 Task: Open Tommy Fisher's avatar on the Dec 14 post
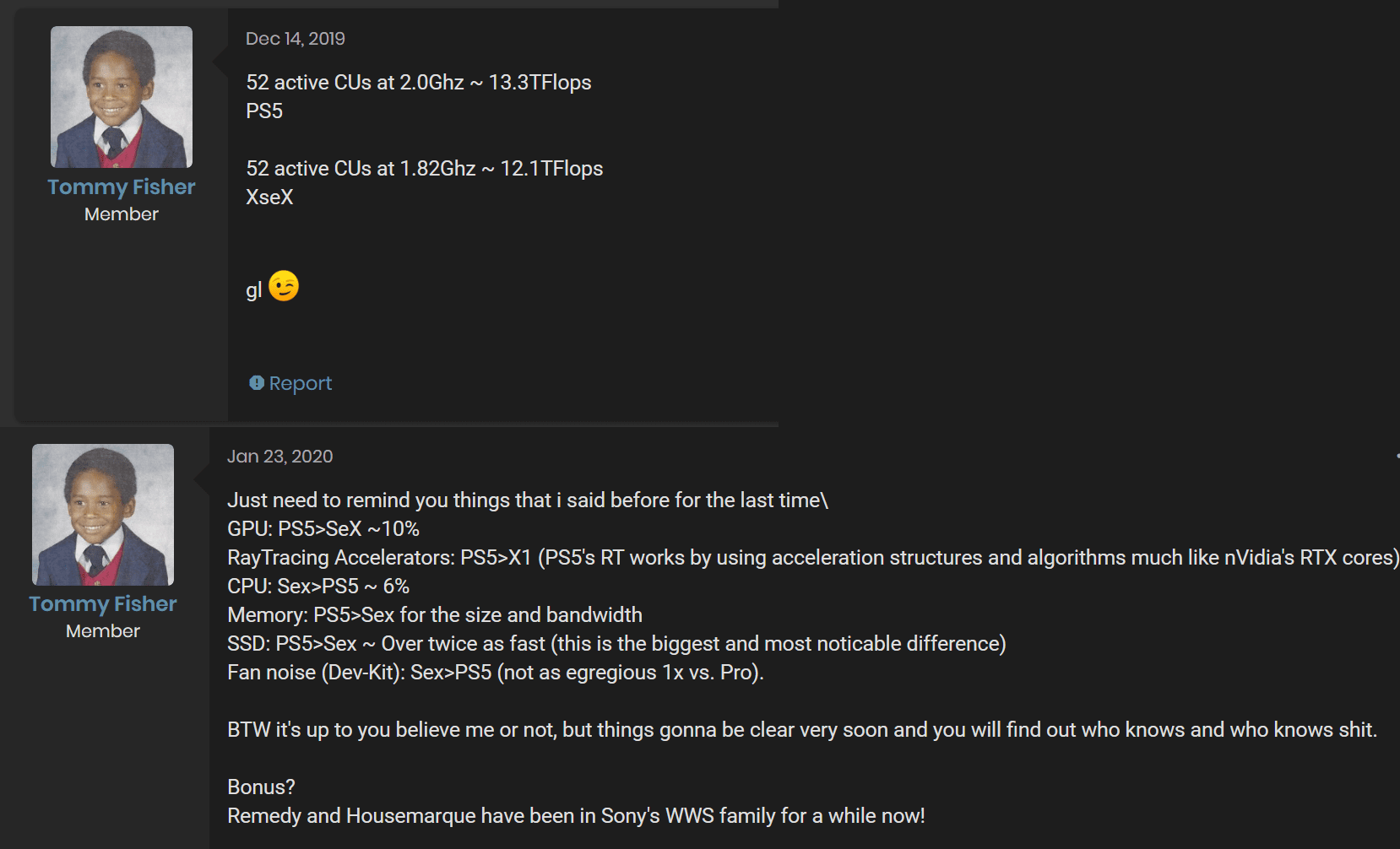coord(122,97)
